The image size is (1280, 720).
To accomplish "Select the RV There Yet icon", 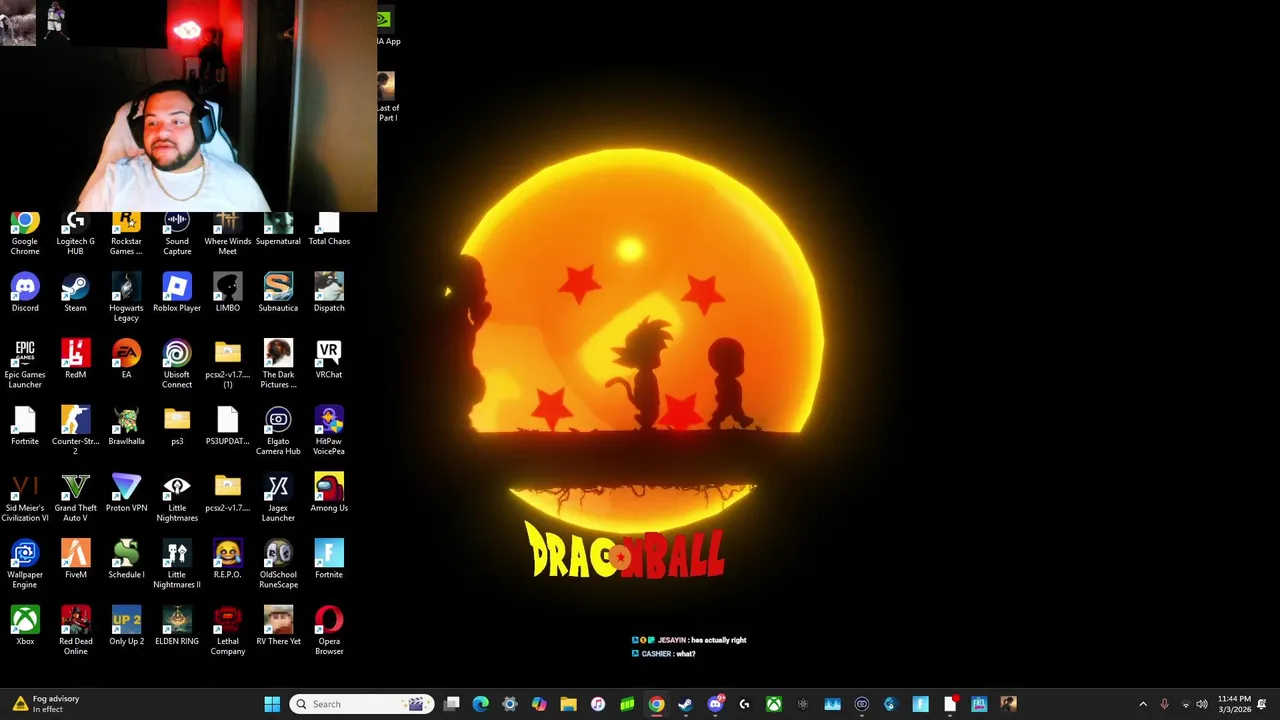I will (278, 627).
